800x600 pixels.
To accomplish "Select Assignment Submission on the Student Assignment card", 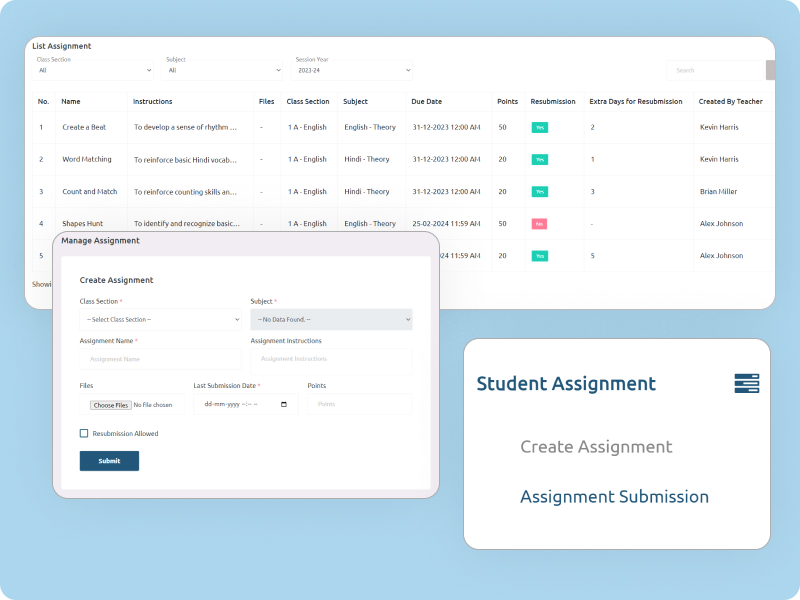I will point(615,497).
